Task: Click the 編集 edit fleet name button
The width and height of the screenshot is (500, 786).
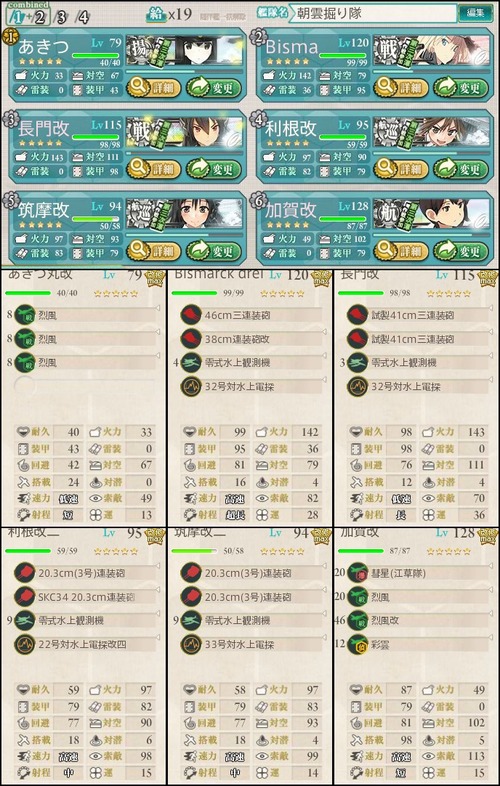Action: pyautogui.click(x=475, y=13)
